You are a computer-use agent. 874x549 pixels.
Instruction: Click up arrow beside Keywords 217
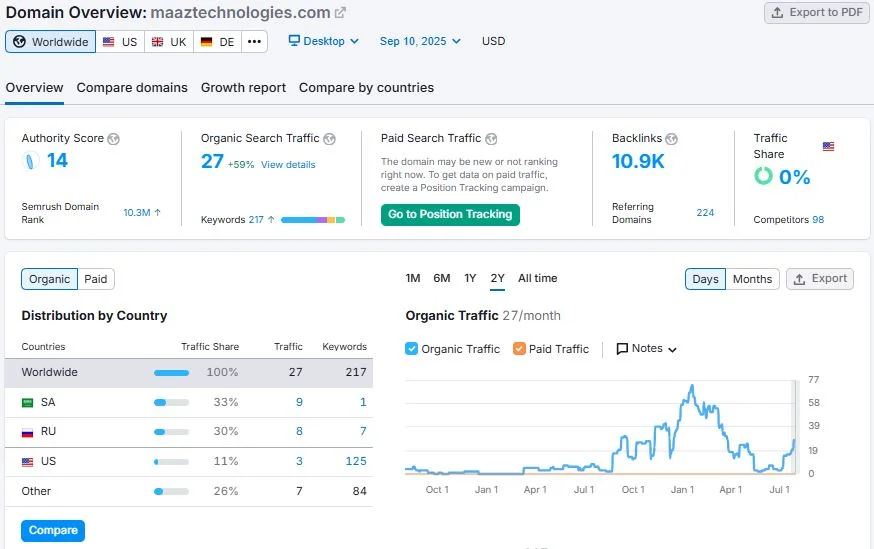[x=271, y=220]
